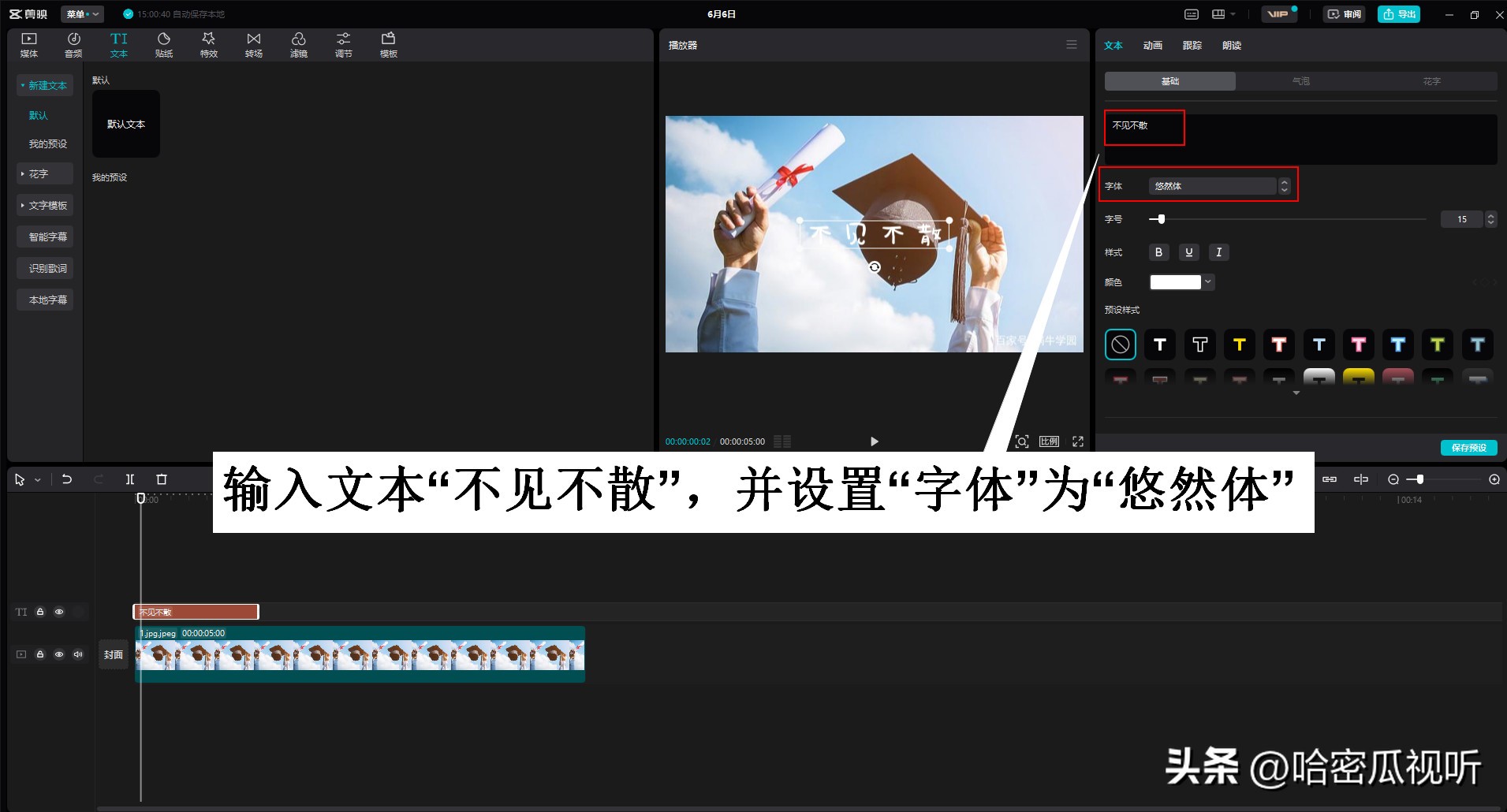Image resolution: width=1507 pixels, height=812 pixels.
Task: Click the 不见不散 text input field
Action: (x=1143, y=126)
